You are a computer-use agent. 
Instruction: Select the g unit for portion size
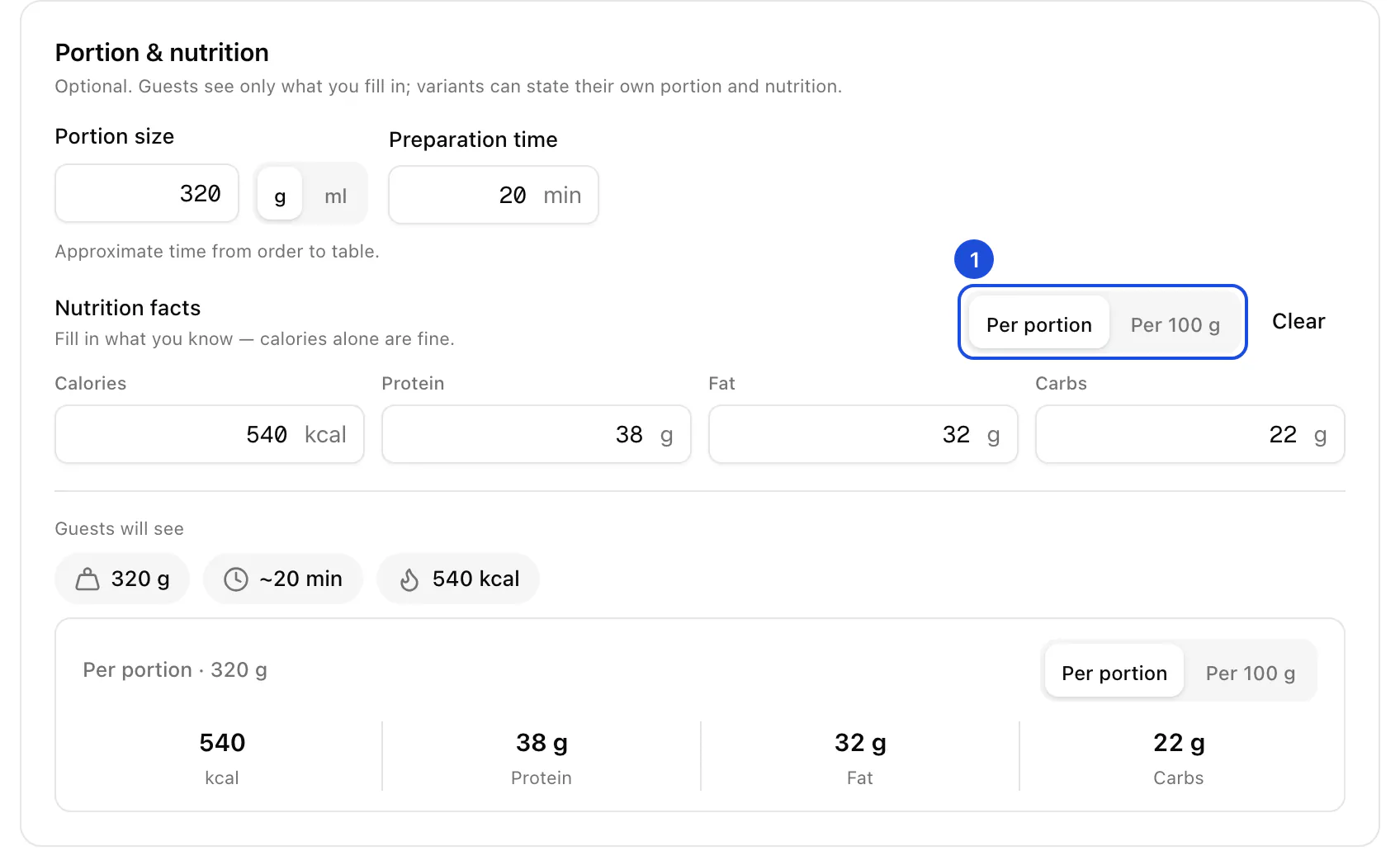[280, 196]
